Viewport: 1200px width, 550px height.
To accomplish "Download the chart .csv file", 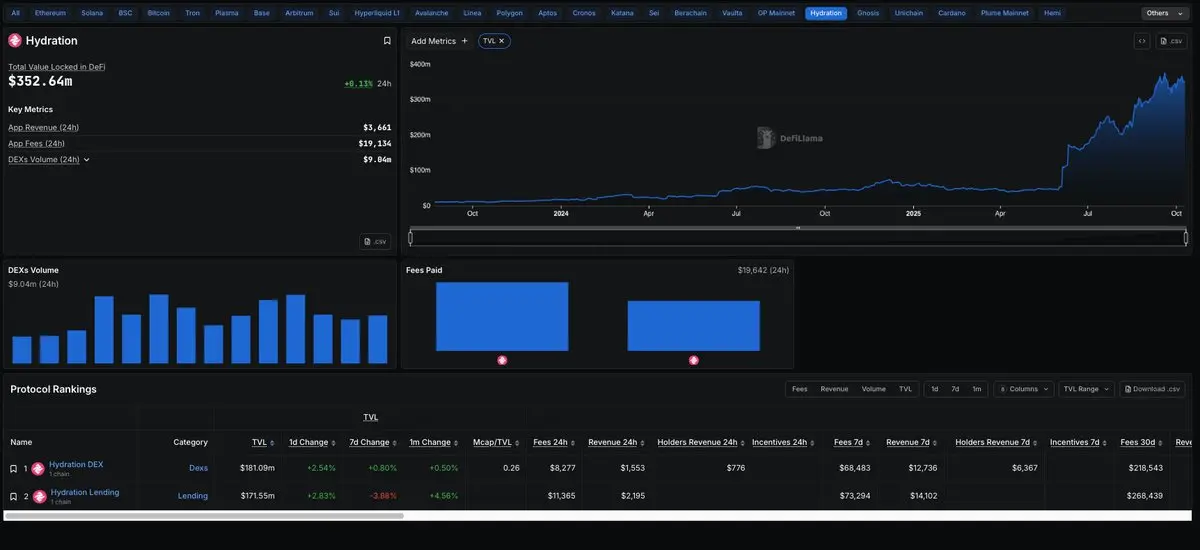I will (x=1172, y=41).
